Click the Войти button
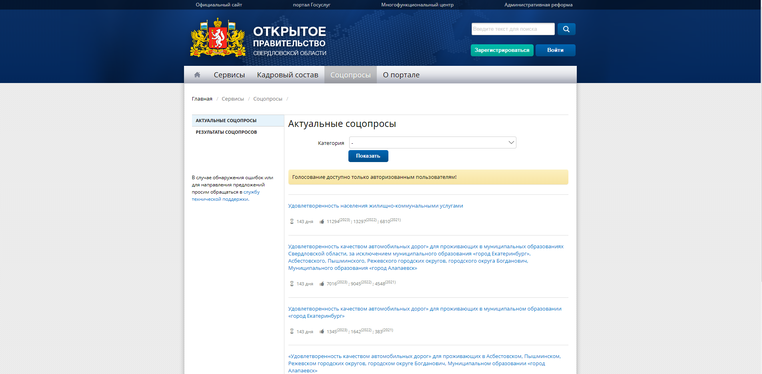762x374 pixels. [555, 51]
